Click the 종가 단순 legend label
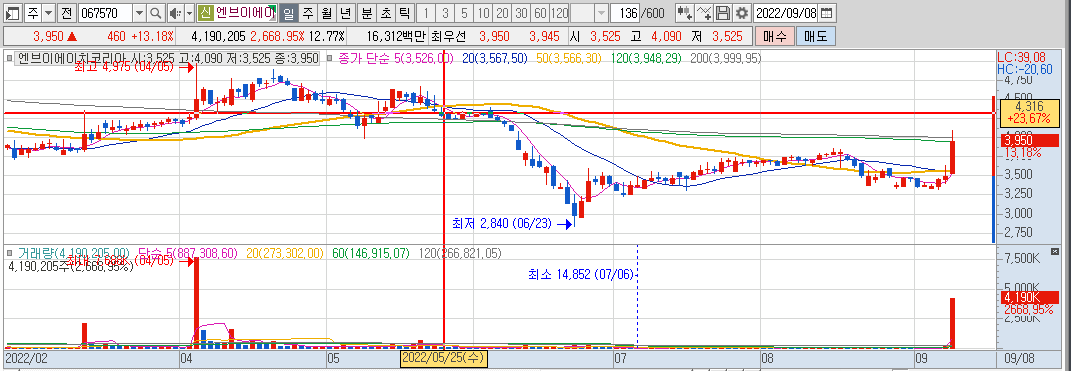1071x371 pixels. 363,59
